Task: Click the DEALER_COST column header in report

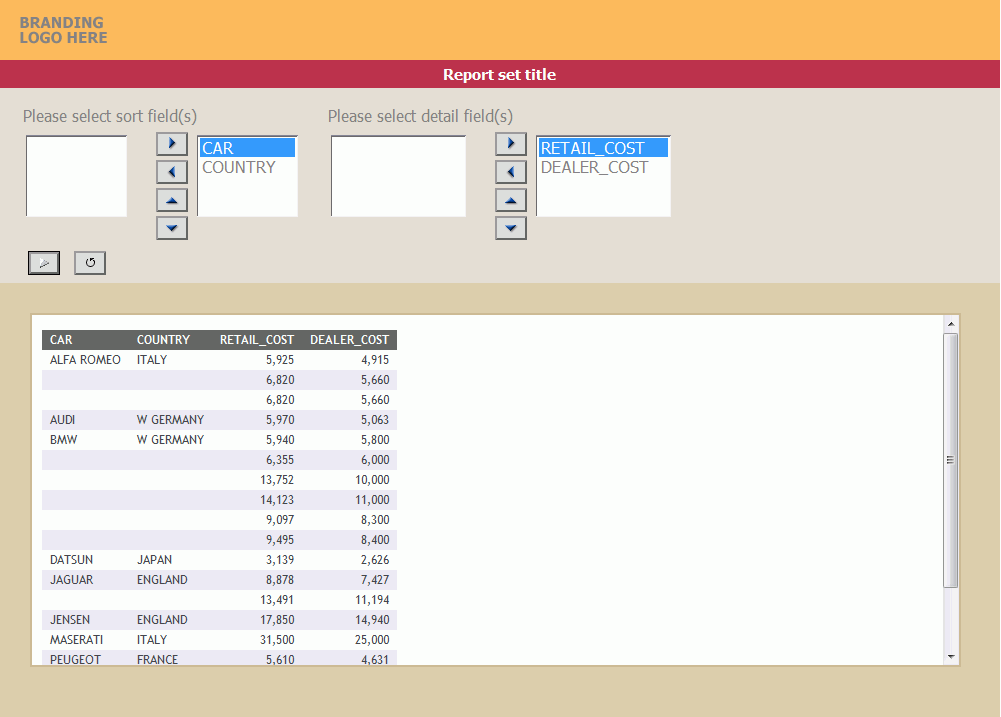Action: 349,340
